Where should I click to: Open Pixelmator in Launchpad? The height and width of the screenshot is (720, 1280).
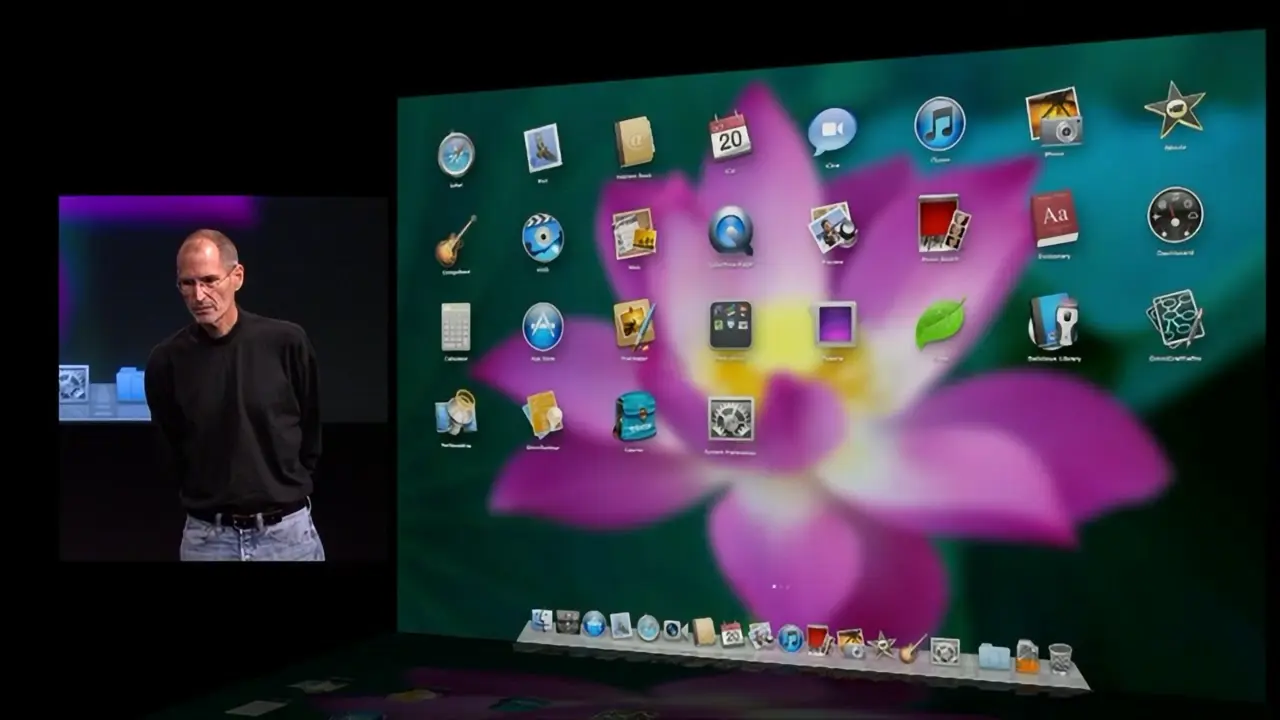(635, 325)
